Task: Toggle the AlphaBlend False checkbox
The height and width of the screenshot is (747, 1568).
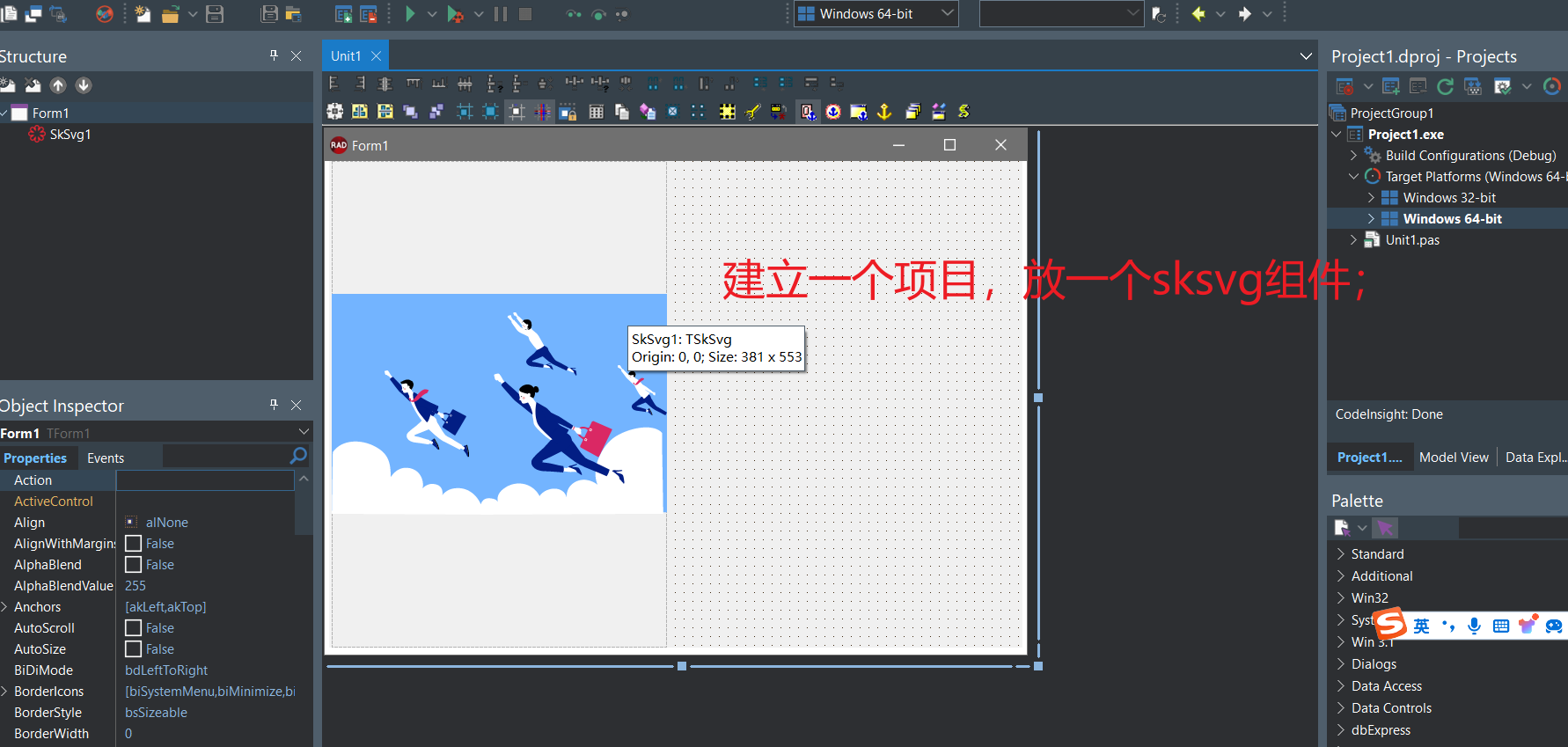Action: [133, 565]
